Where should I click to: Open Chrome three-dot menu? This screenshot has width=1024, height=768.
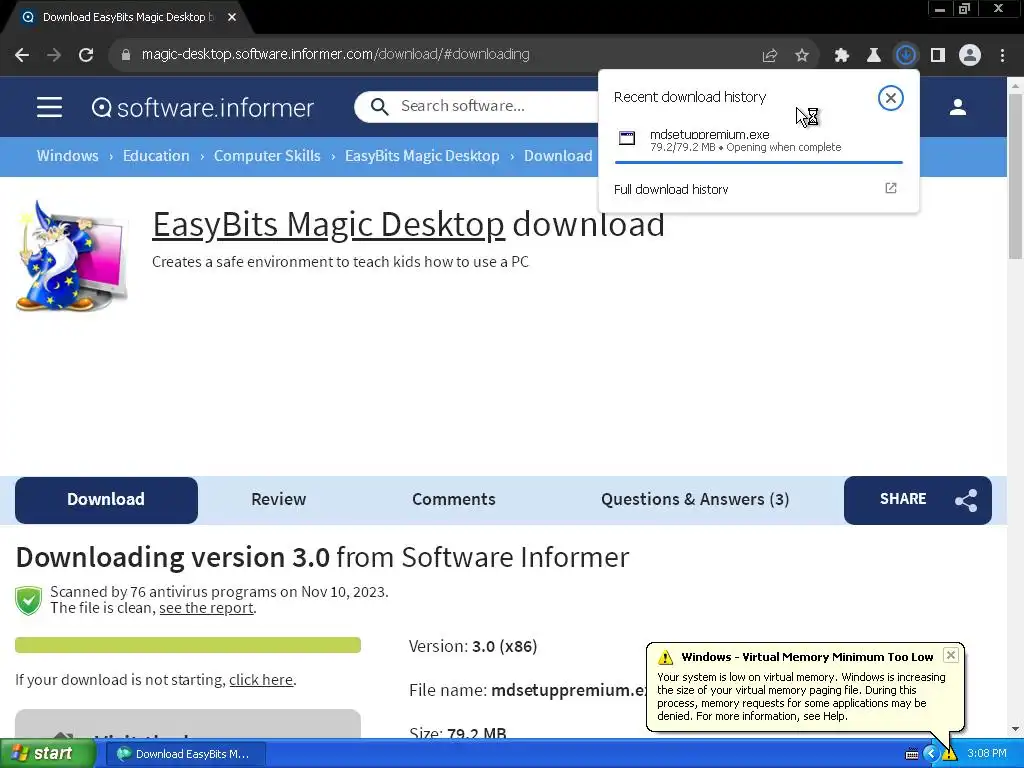click(1002, 55)
